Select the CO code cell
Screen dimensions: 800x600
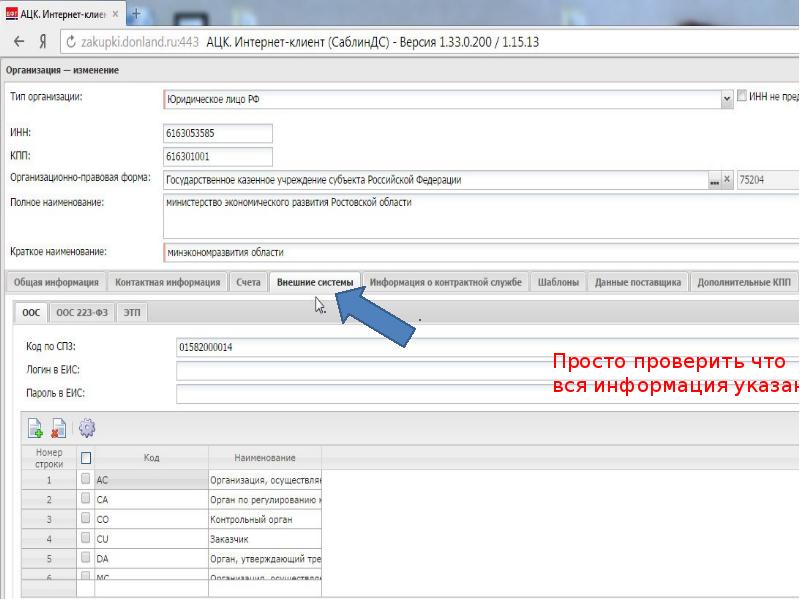(x=152, y=519)
